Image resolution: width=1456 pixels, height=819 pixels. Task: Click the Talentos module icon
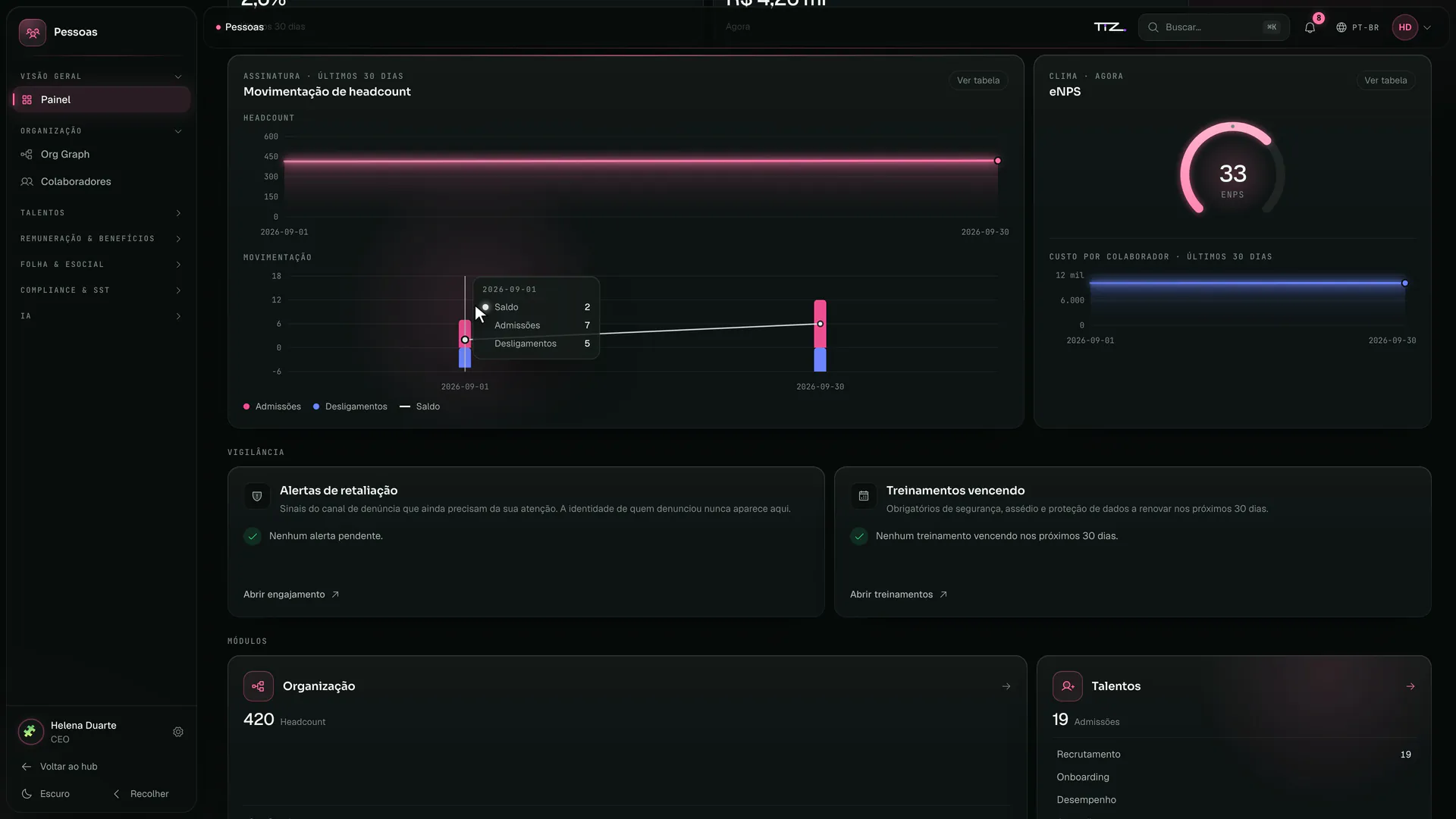(1068, 686)
